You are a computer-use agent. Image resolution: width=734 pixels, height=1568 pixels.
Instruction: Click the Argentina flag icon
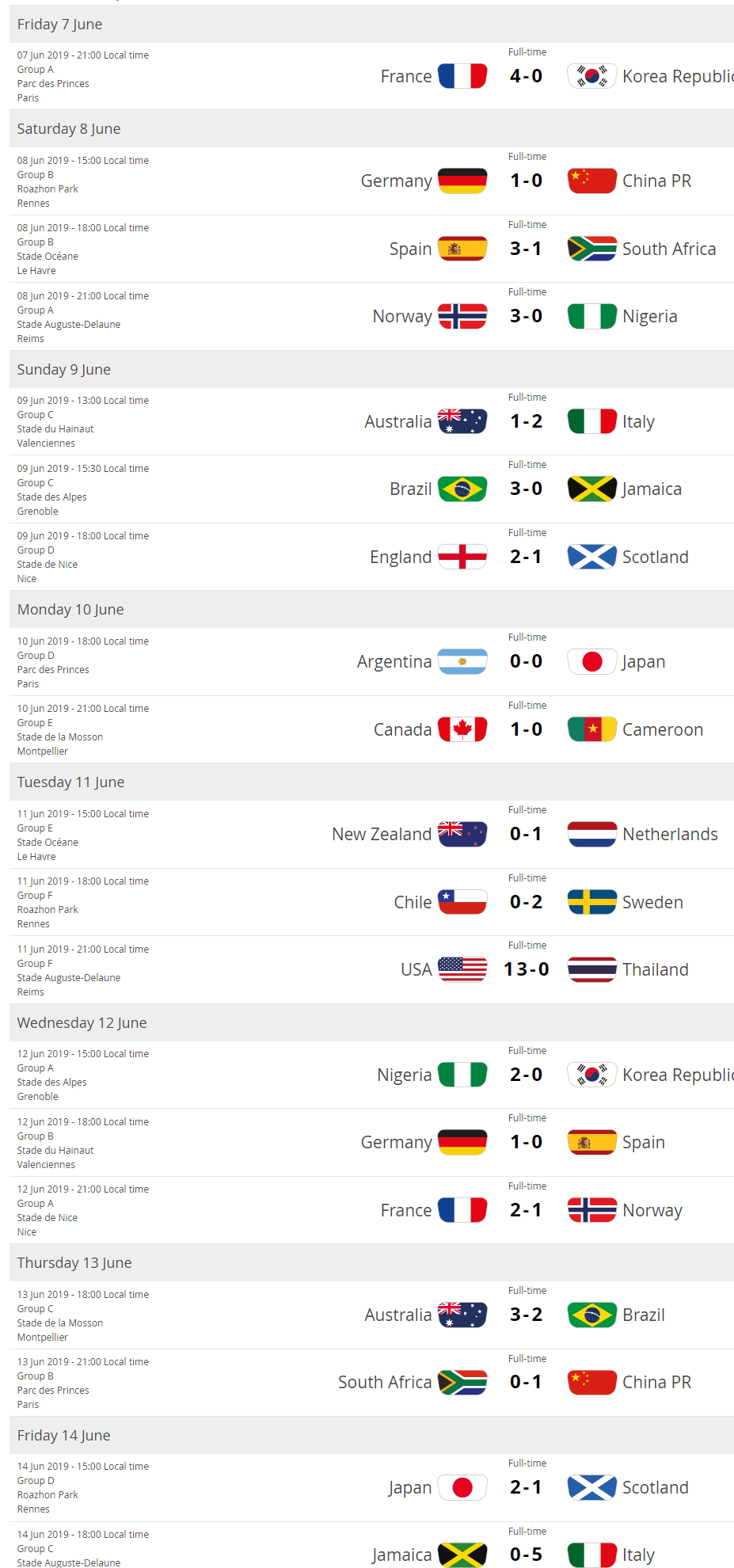[x=462, y=661]
